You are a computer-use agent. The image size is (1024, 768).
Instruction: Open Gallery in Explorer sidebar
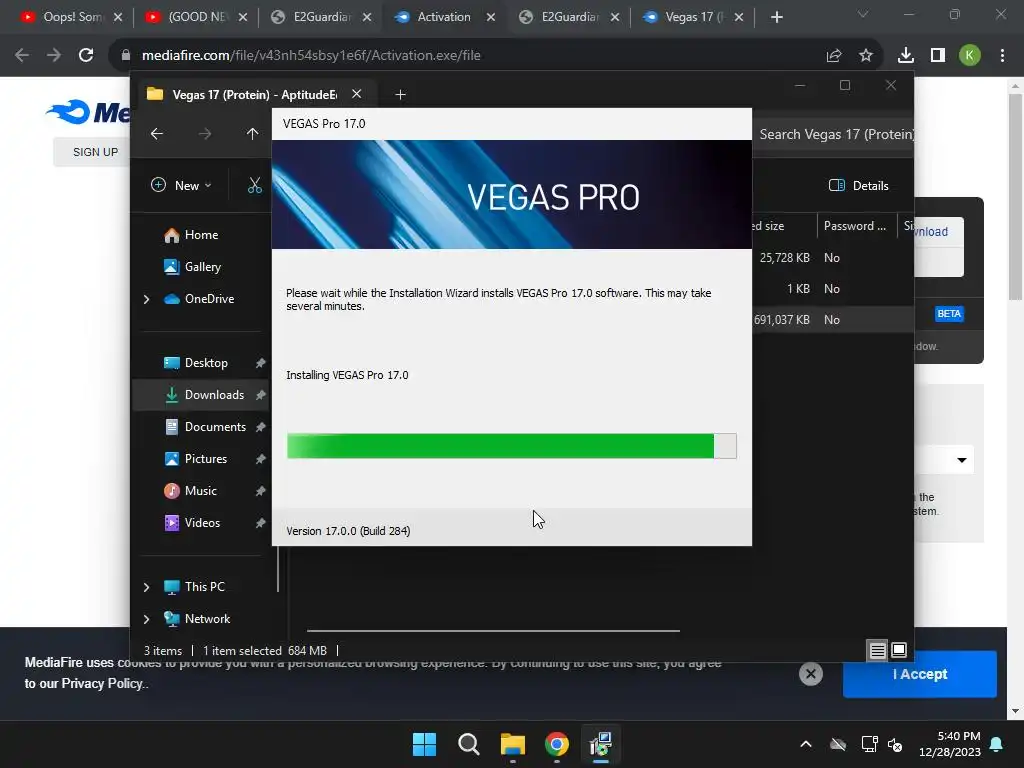coord(202,267)
